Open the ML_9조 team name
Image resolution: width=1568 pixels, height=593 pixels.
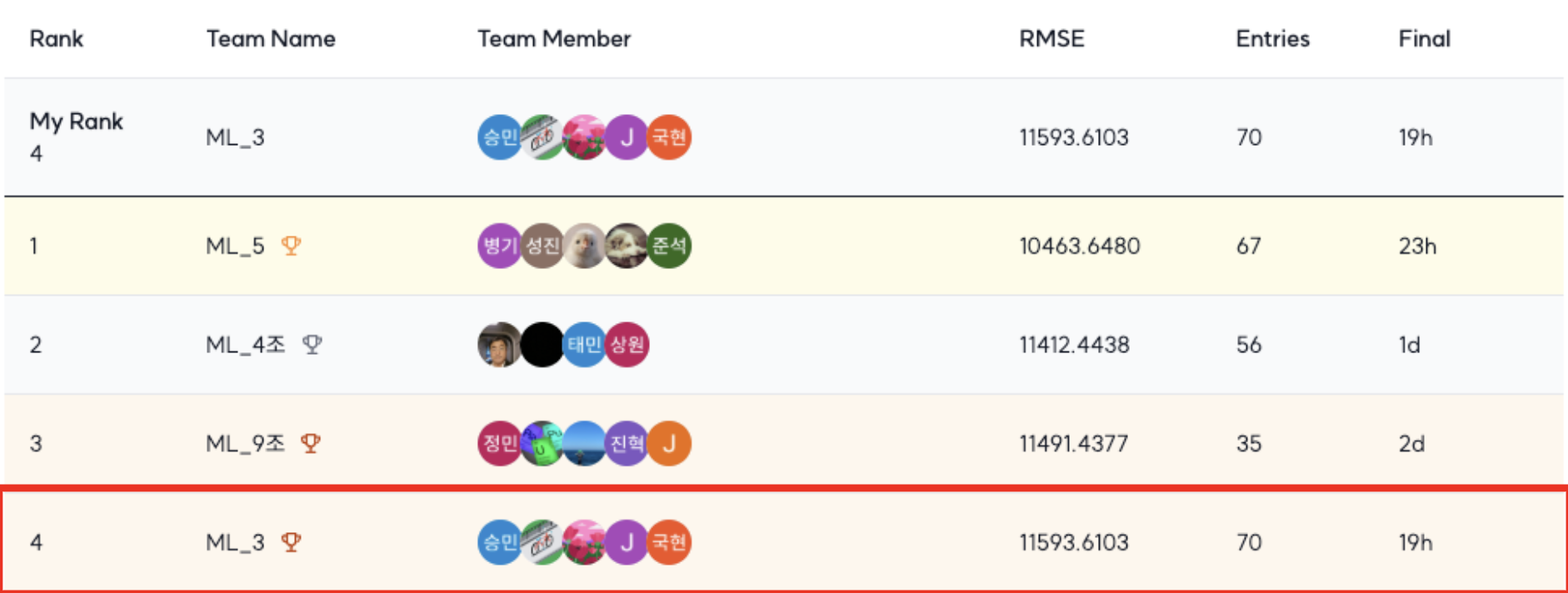[245, 443]
